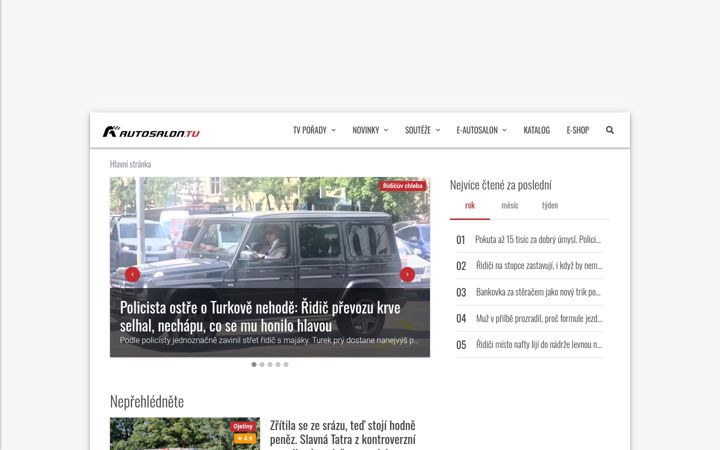Image resolution: width=720 pixels, height=450 pixels.
Task: Open the Autosalon.tv logo homepage link
Action: 151,132
